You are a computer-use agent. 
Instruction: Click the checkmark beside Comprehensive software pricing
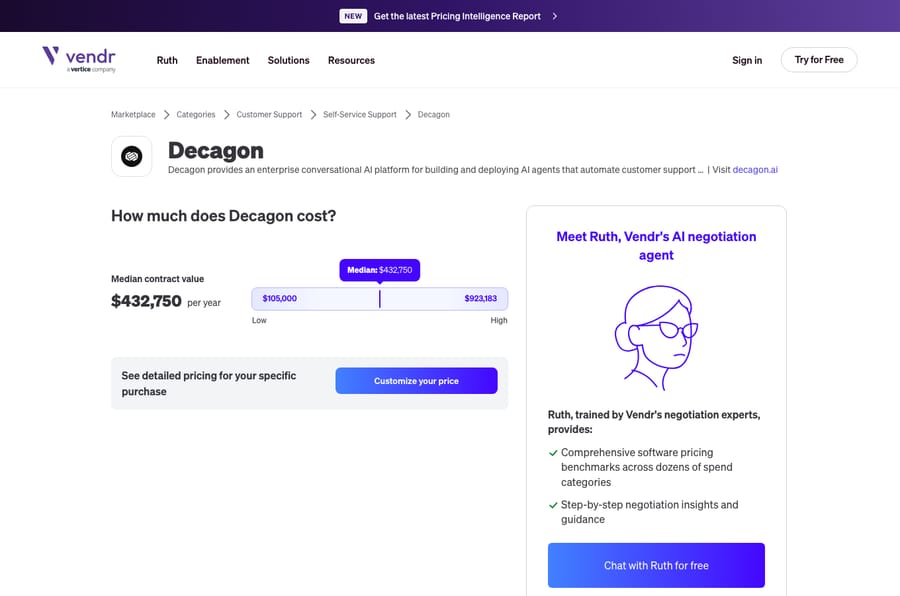553,453
